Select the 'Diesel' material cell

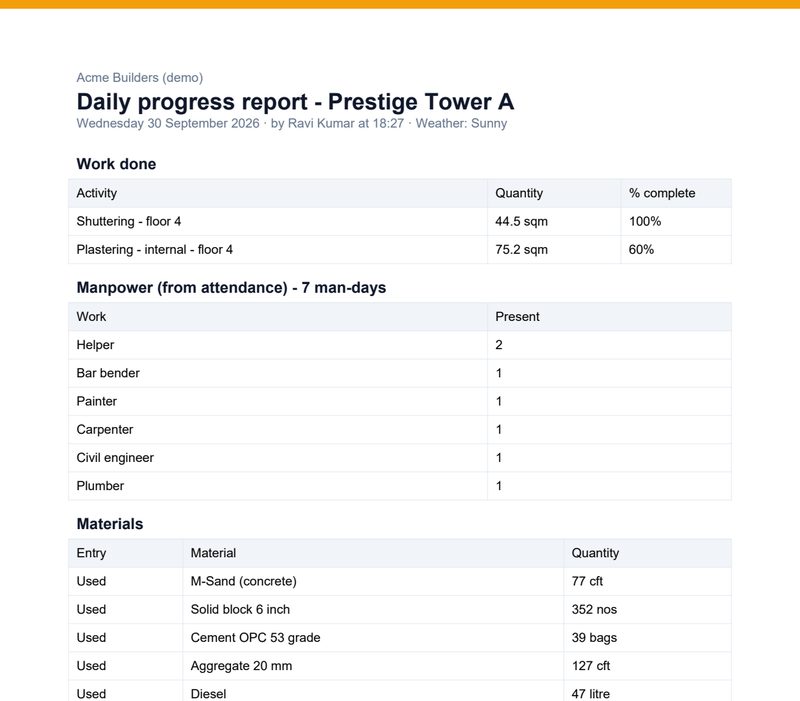373,691
